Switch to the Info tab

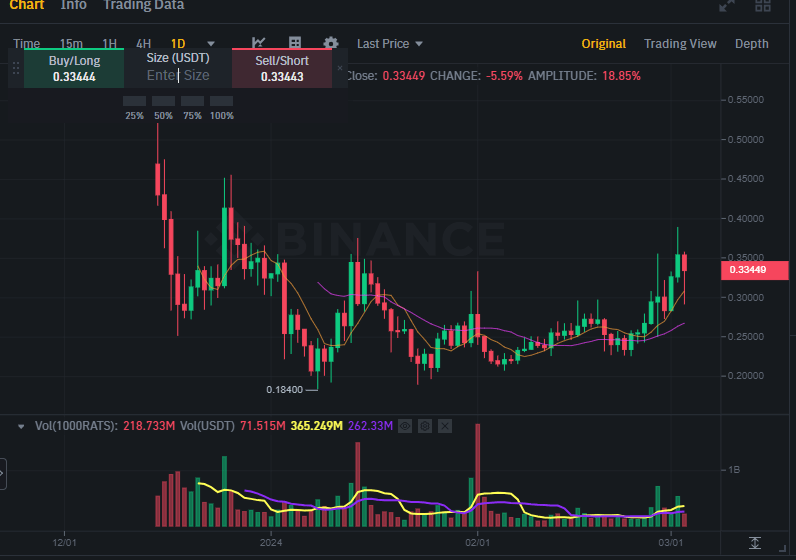click(x=74, y=6)
